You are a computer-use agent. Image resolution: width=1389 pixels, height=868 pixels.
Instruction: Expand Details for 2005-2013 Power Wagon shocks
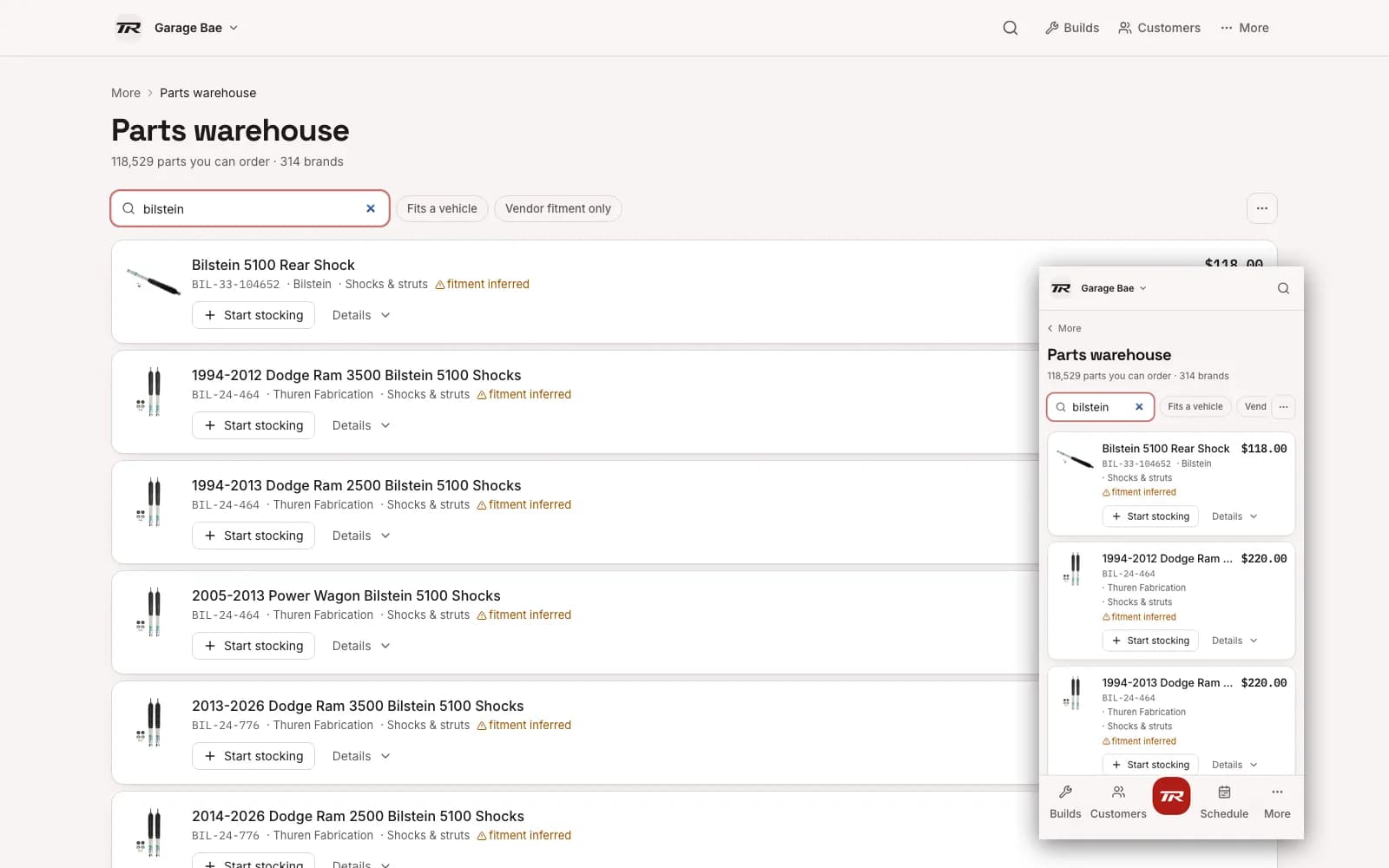pos(361,646)
